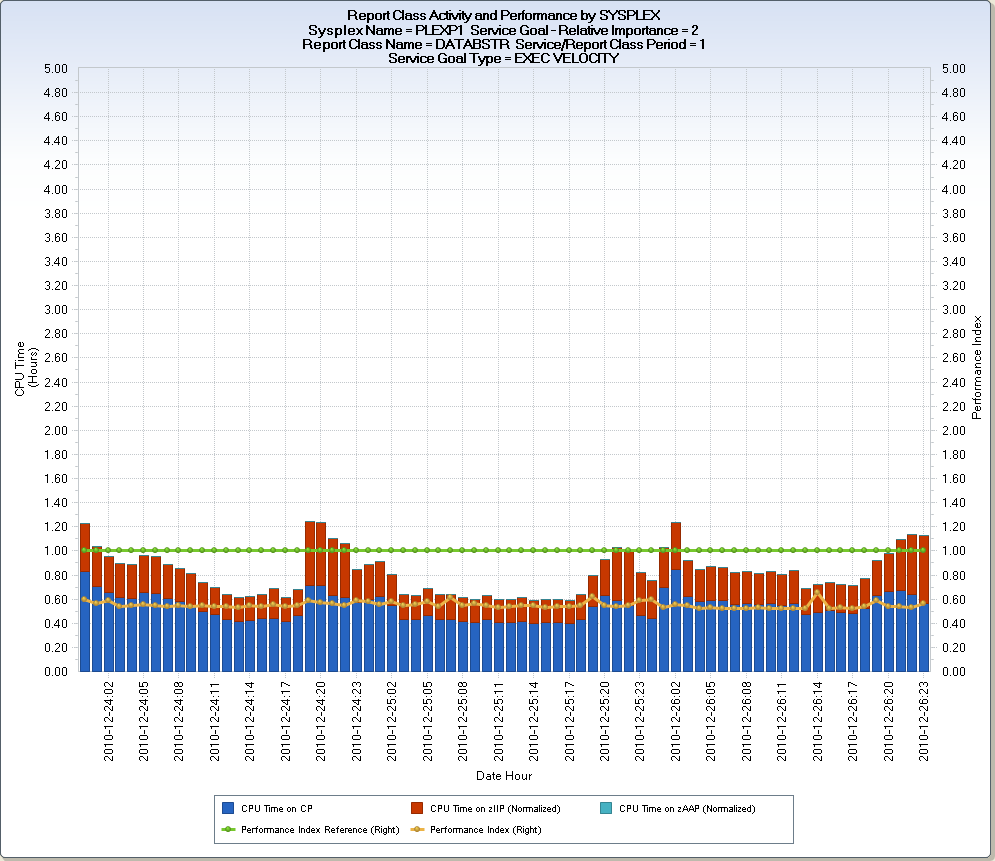Click the x-axis label 2010-12-25:08
Viewport: 995px width, 861px height.
463,722
